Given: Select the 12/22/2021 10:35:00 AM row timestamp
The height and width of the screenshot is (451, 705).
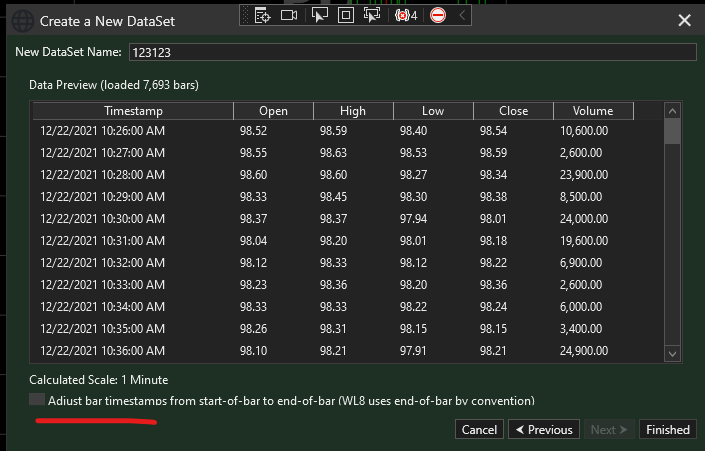Looking at the screenshot, I should [x=103, y=329].
